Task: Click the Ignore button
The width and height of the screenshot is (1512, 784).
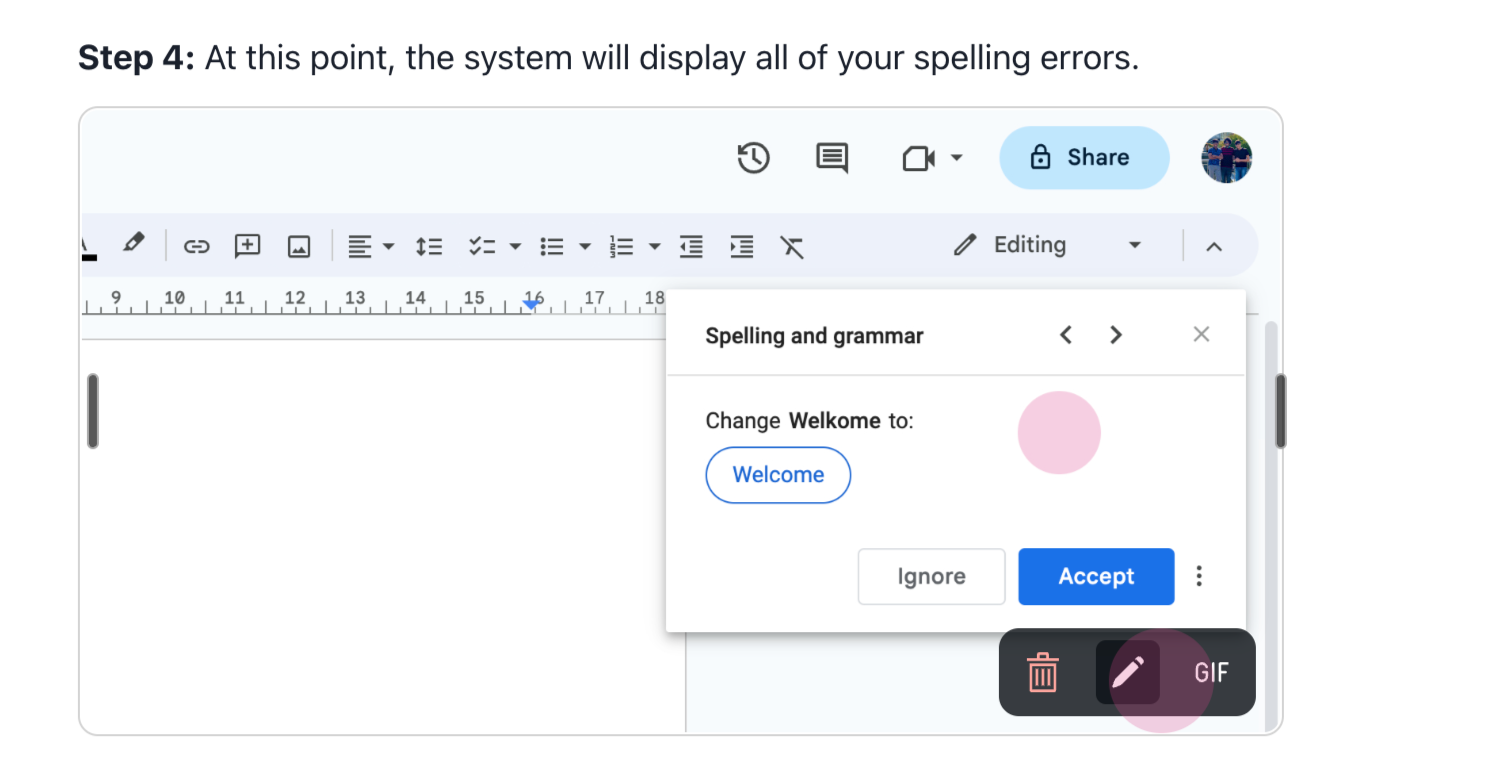Action: (x=931, y=576)
